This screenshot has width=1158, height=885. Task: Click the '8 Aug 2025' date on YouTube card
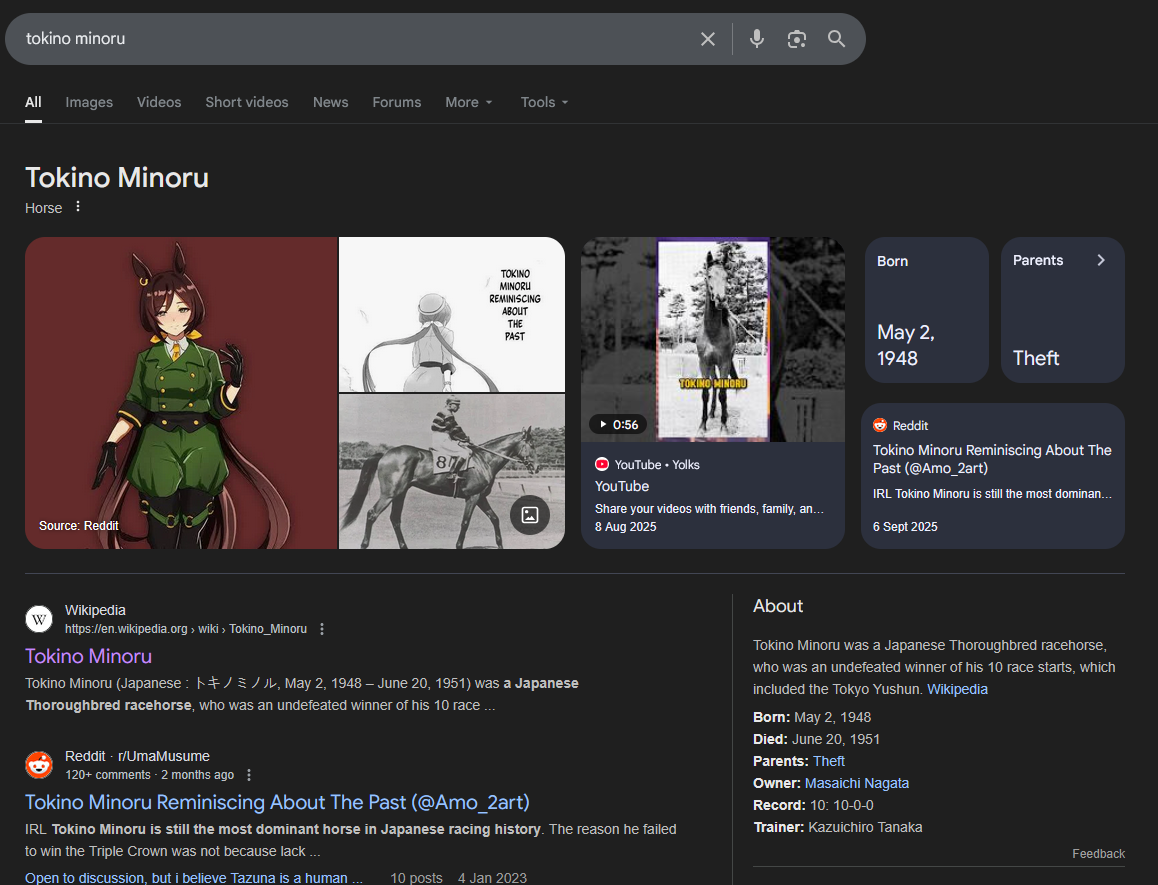(x=626, y=527)
